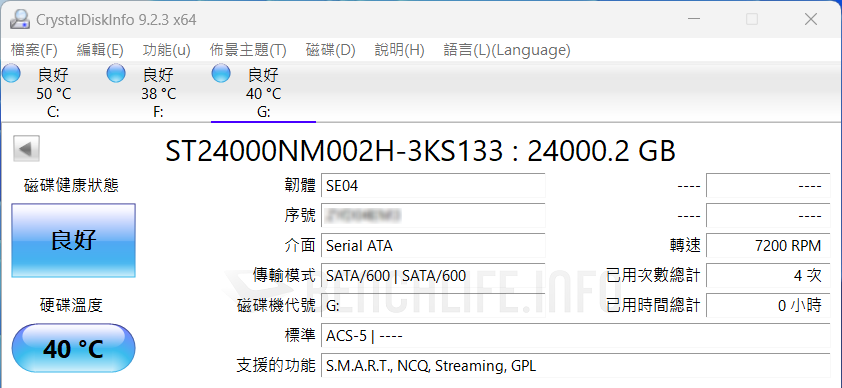This screenshot has width=842, height=388.
Task: Open the 語言(L)(Language) menu
Action: 507,50
